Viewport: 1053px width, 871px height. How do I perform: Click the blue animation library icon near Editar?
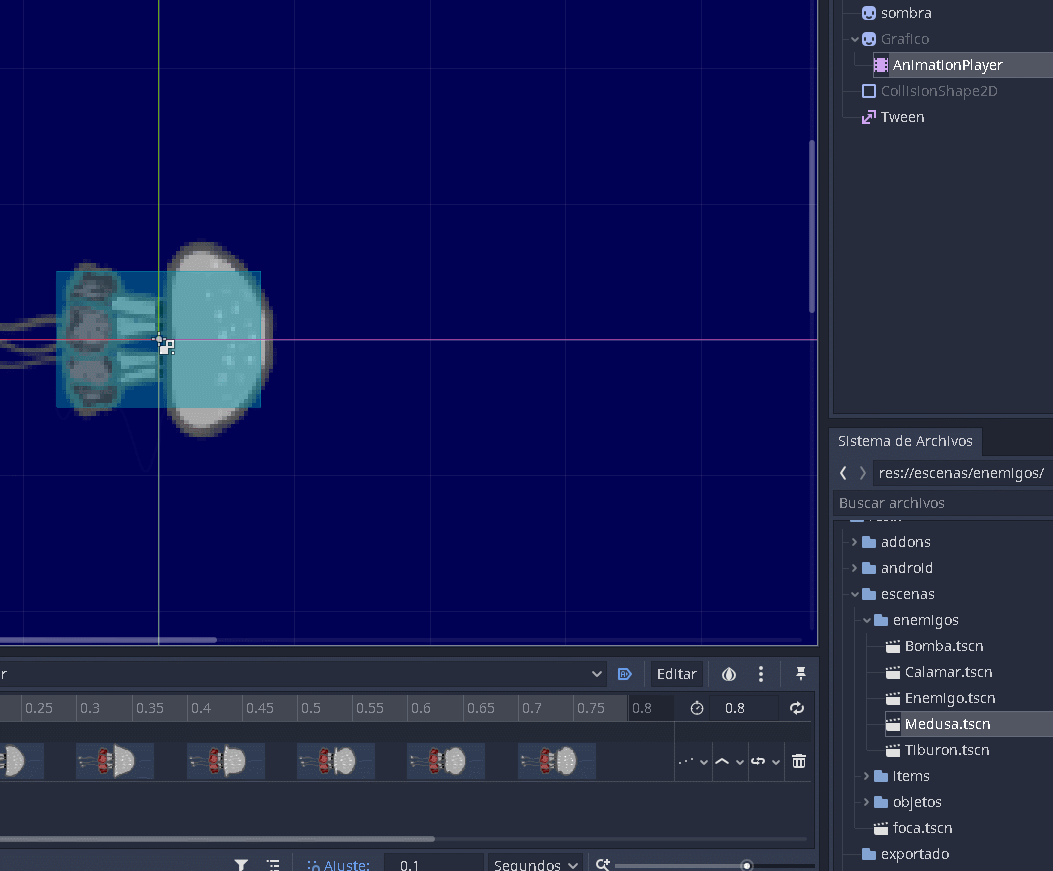pyautogui.click(x=625, y=674)
